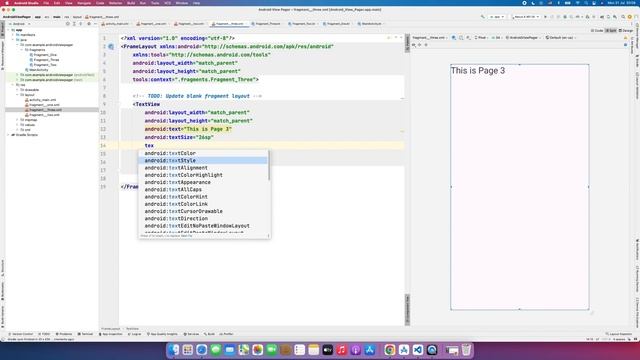Open the Refactor menu
This screenshot has width=640, height=360.
[116, 3]
